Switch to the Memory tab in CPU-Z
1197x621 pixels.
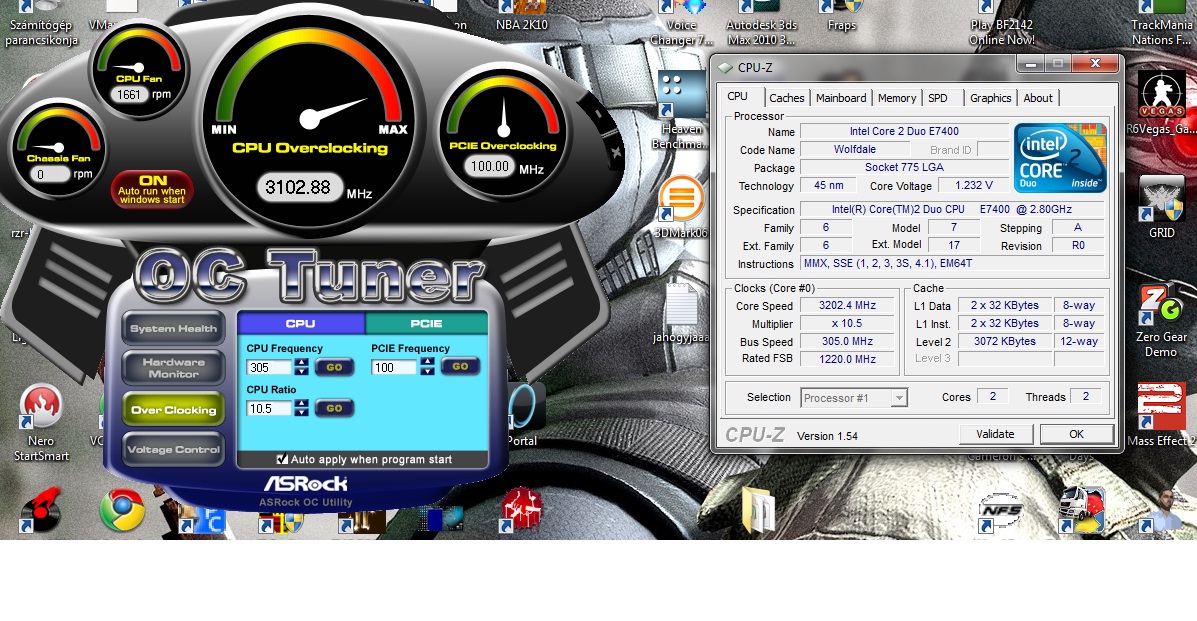tap(897, 98)
